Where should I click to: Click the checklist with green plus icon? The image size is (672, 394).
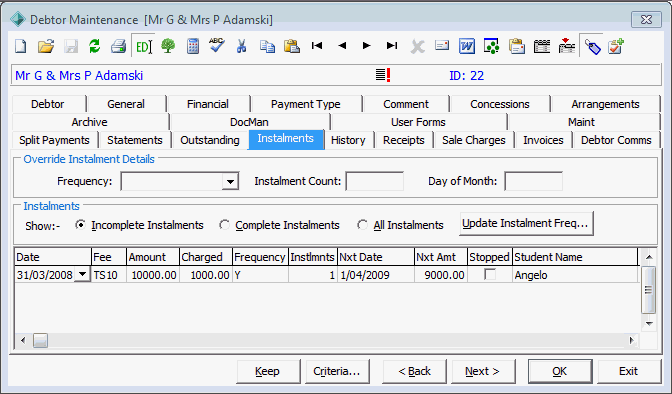coord(616,46)
